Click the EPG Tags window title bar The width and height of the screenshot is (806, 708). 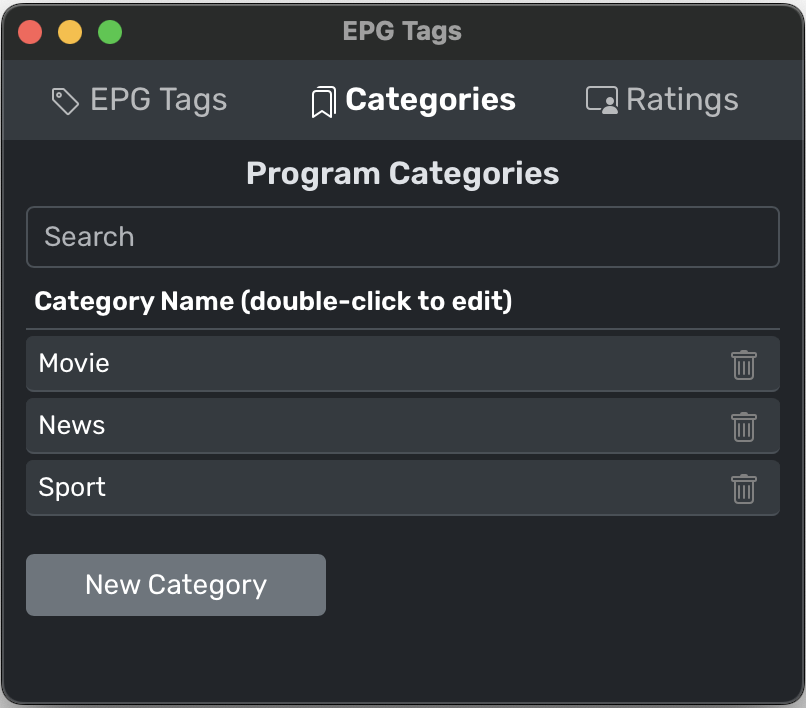(402, 31)
